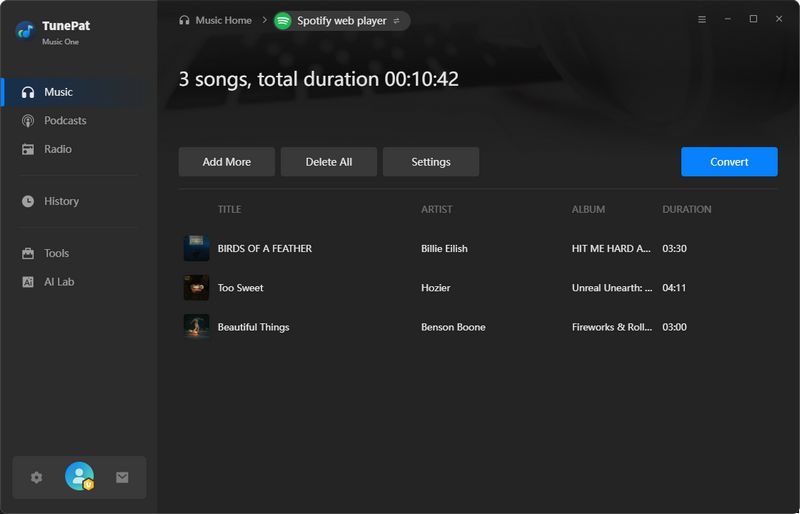
Task: Click the duration 03:30
Action: pos(674,249)
